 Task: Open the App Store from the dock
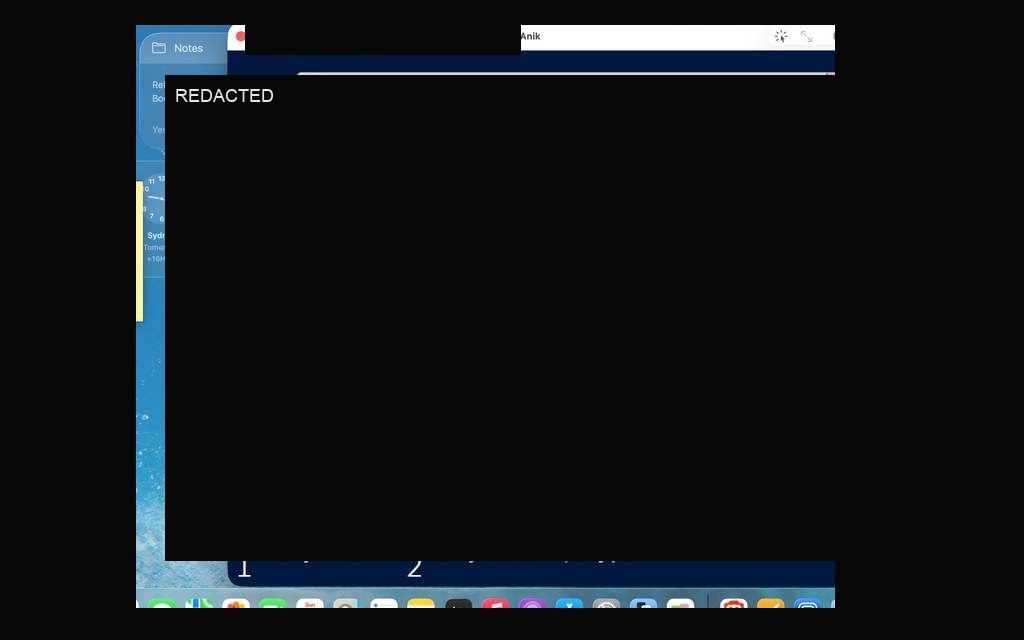(569, 603)
